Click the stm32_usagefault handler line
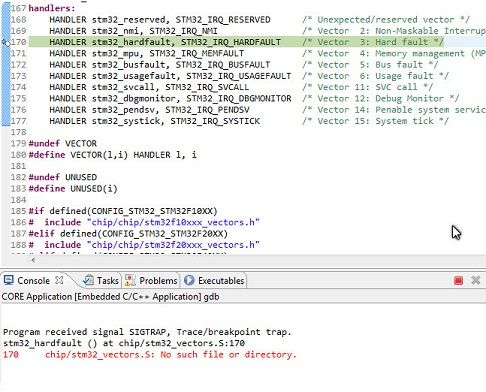Viewport: 486px width, 392px height. tap(170, 76)
